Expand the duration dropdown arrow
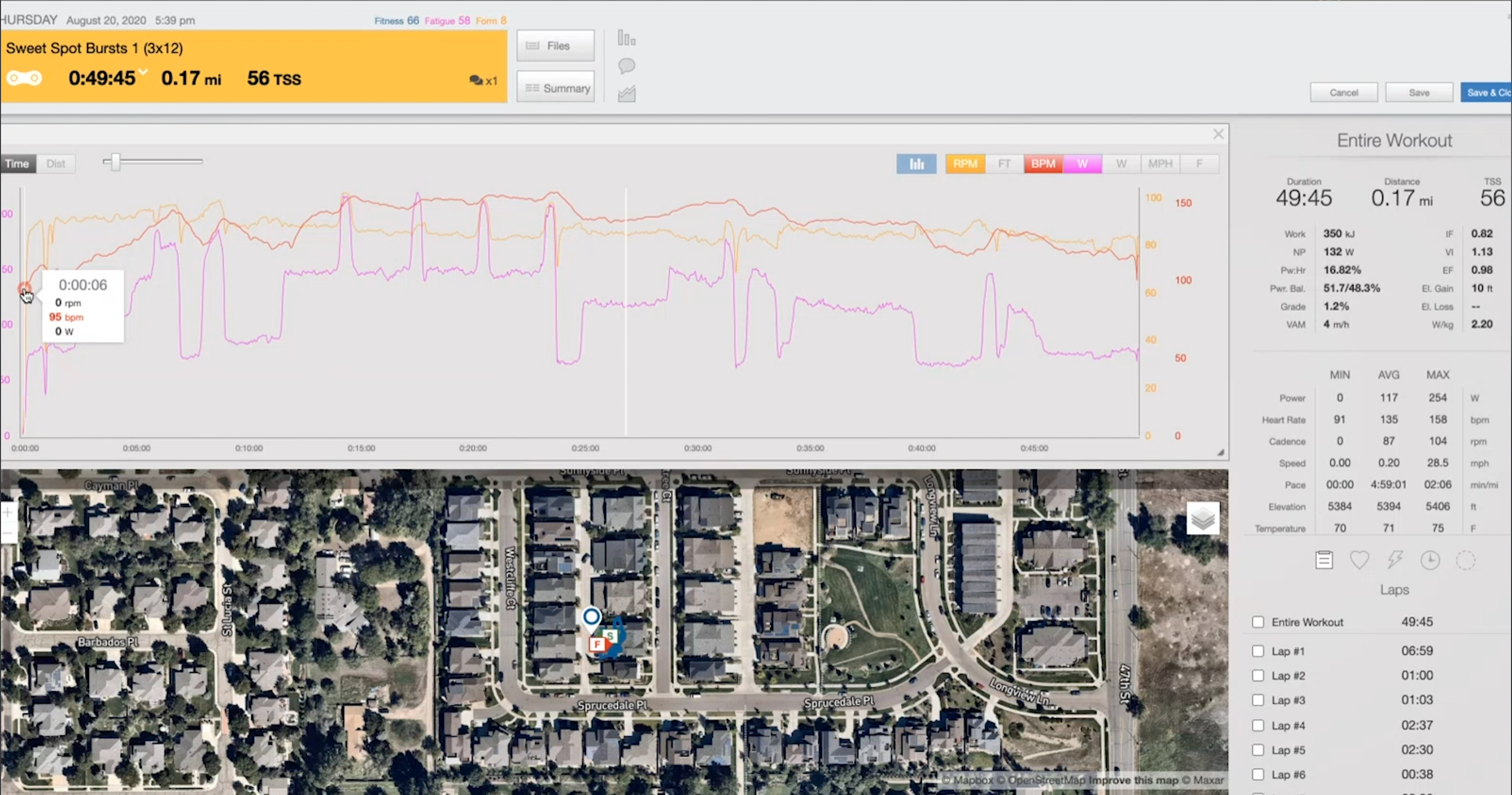The width and height of the screenshot is (1512, 795). click(142, 73)
